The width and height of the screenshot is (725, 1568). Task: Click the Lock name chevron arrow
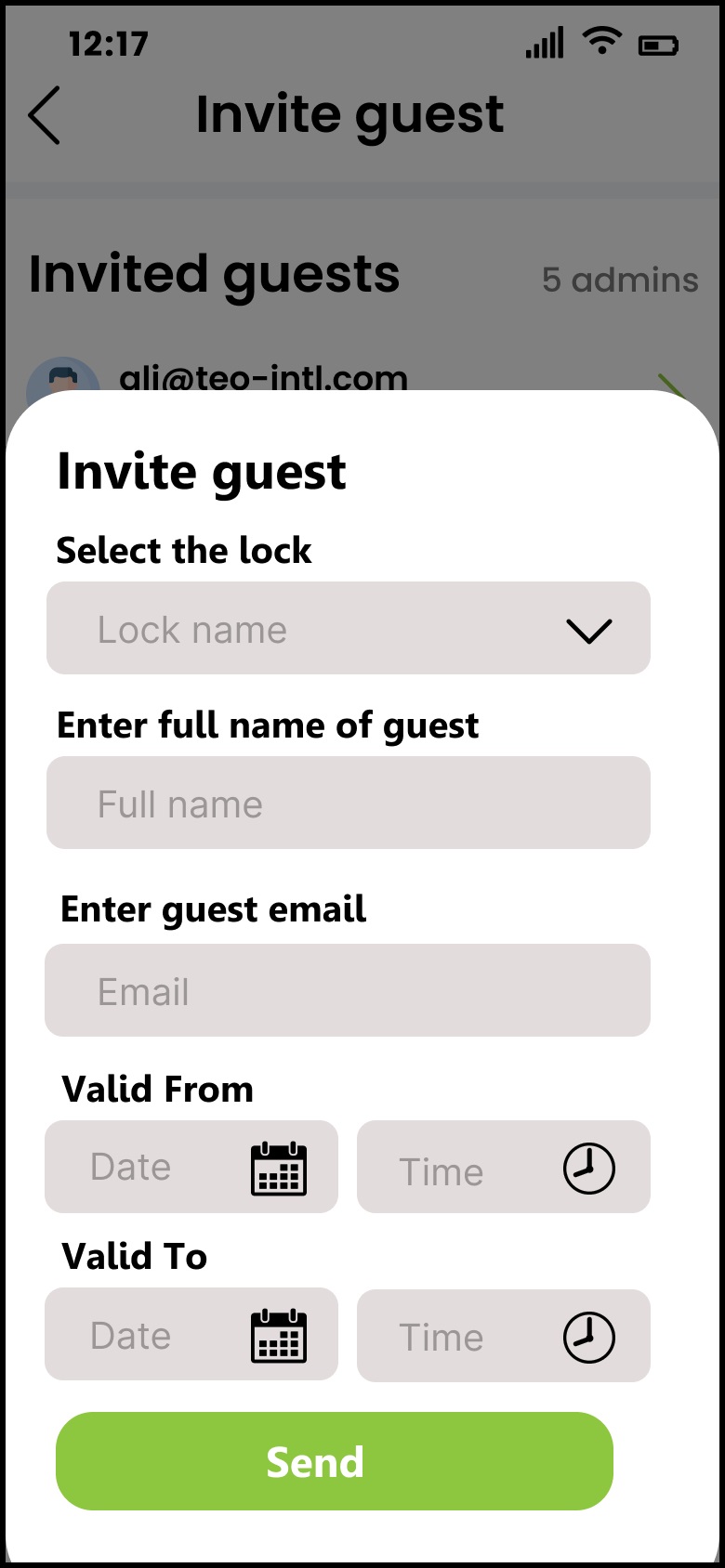[588, 631]
